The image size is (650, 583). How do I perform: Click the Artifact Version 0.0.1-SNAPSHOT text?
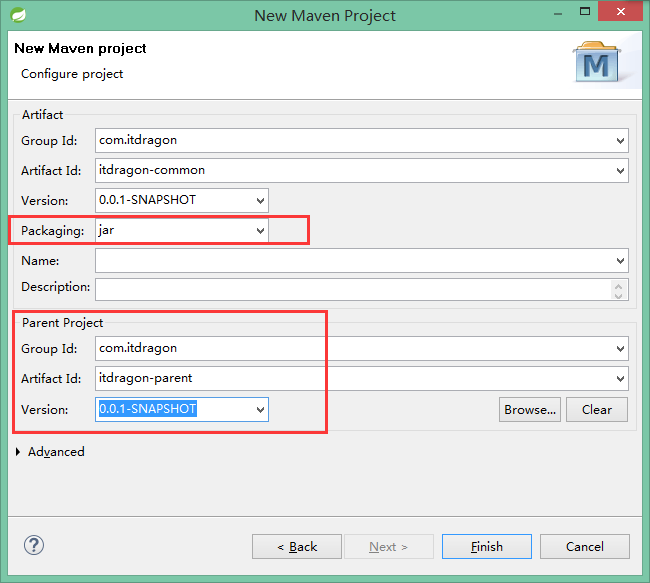tap(147, 200)
